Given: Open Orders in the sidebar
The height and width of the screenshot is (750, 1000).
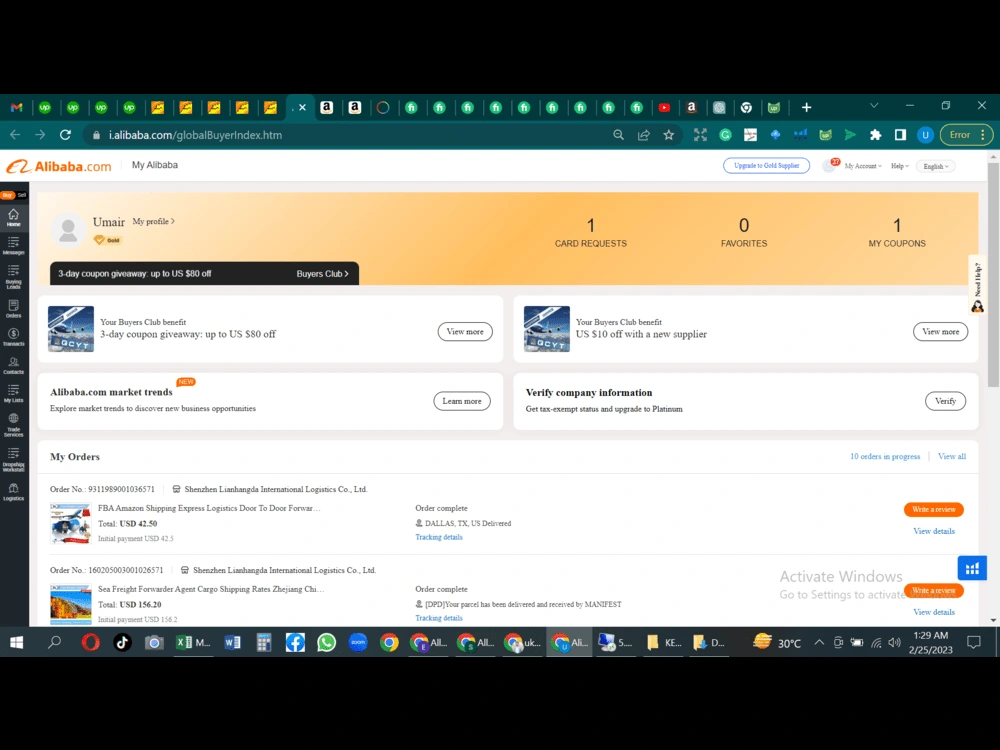Looking at the screenshot, I should (x=13, y=309).
